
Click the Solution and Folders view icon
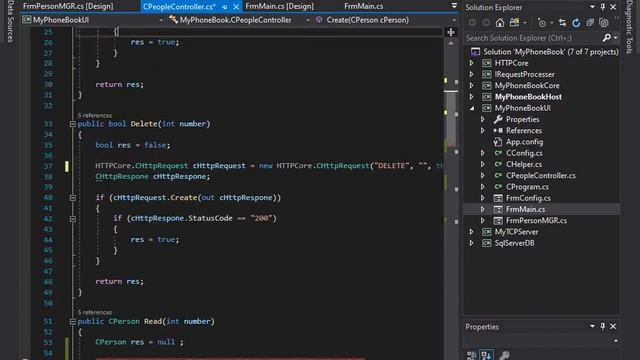[x=514, y=23]
